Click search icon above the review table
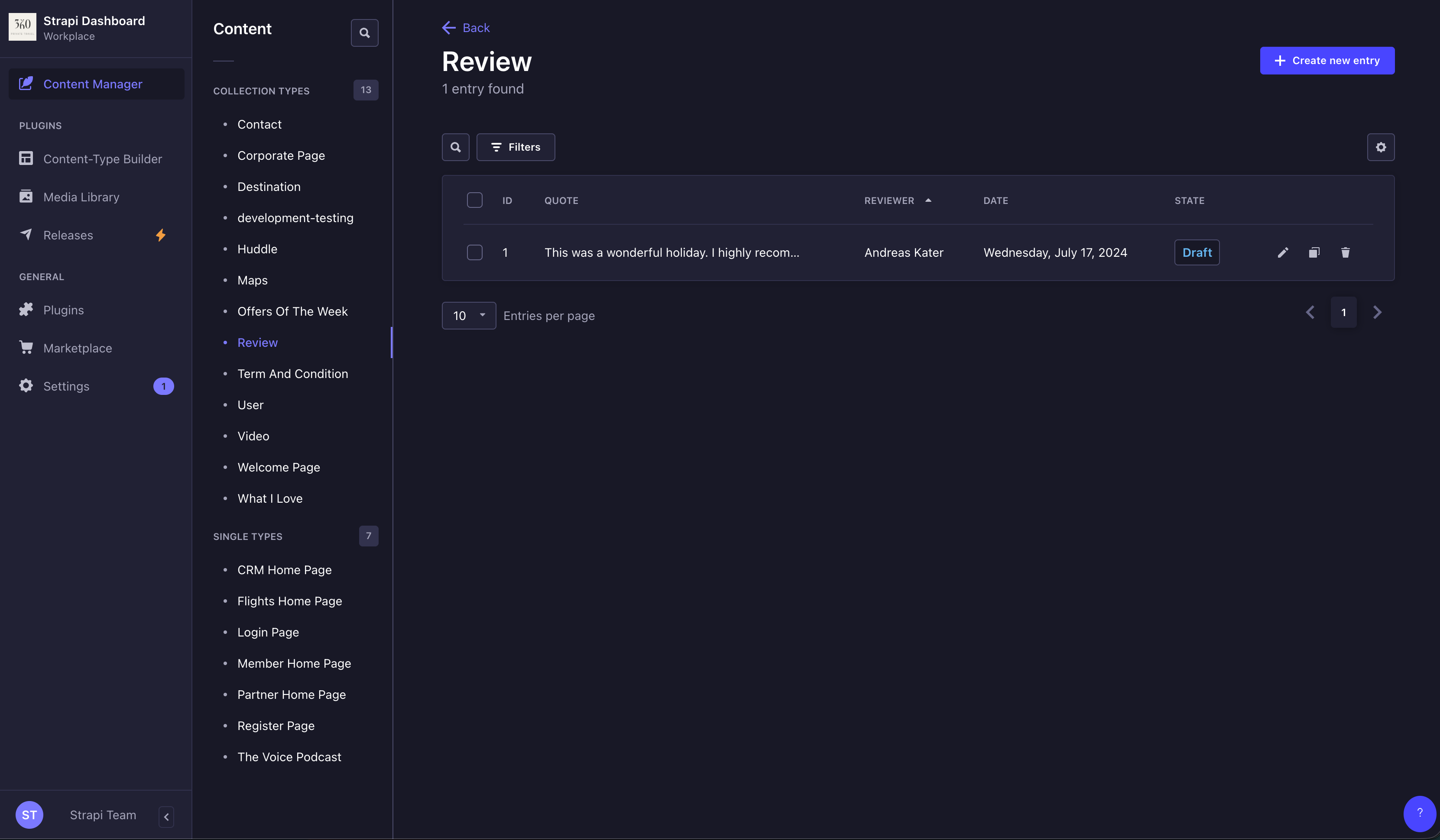Screen dimensions: 1440x840 point(455,147)
